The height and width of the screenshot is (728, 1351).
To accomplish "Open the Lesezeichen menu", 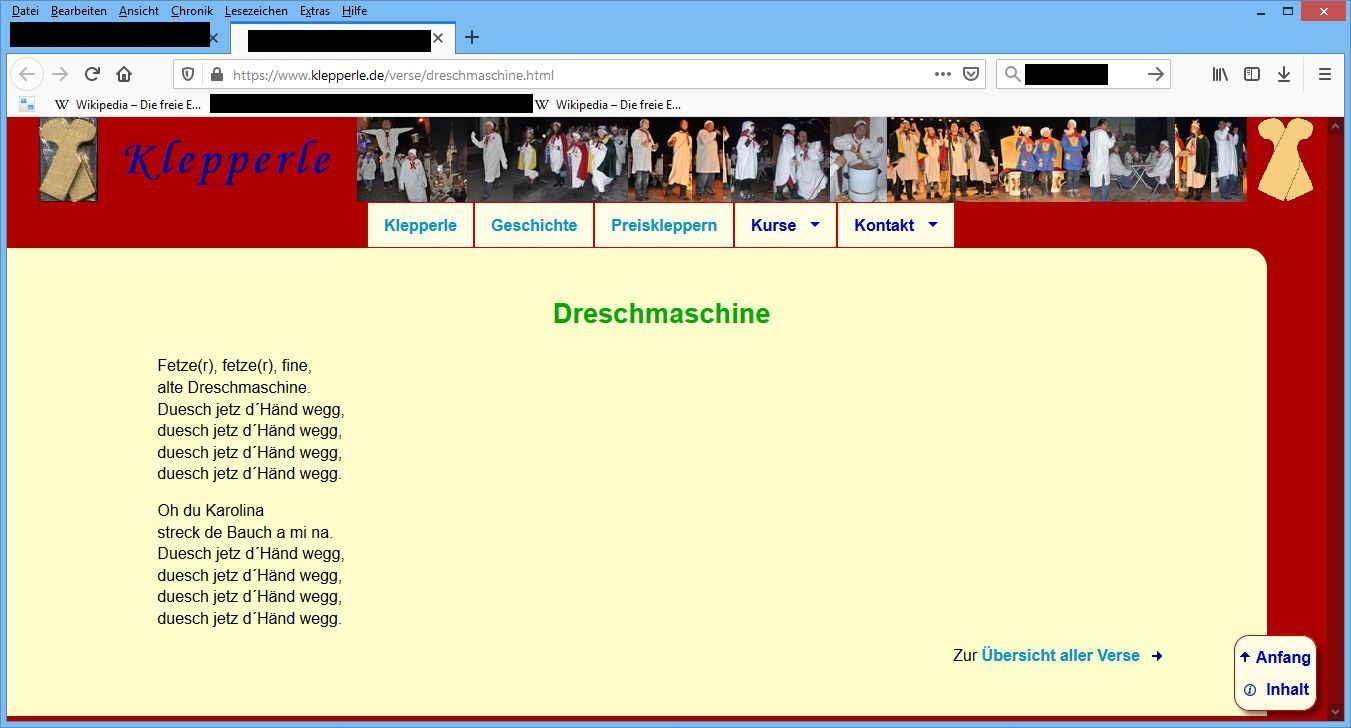I will (256, 11).
